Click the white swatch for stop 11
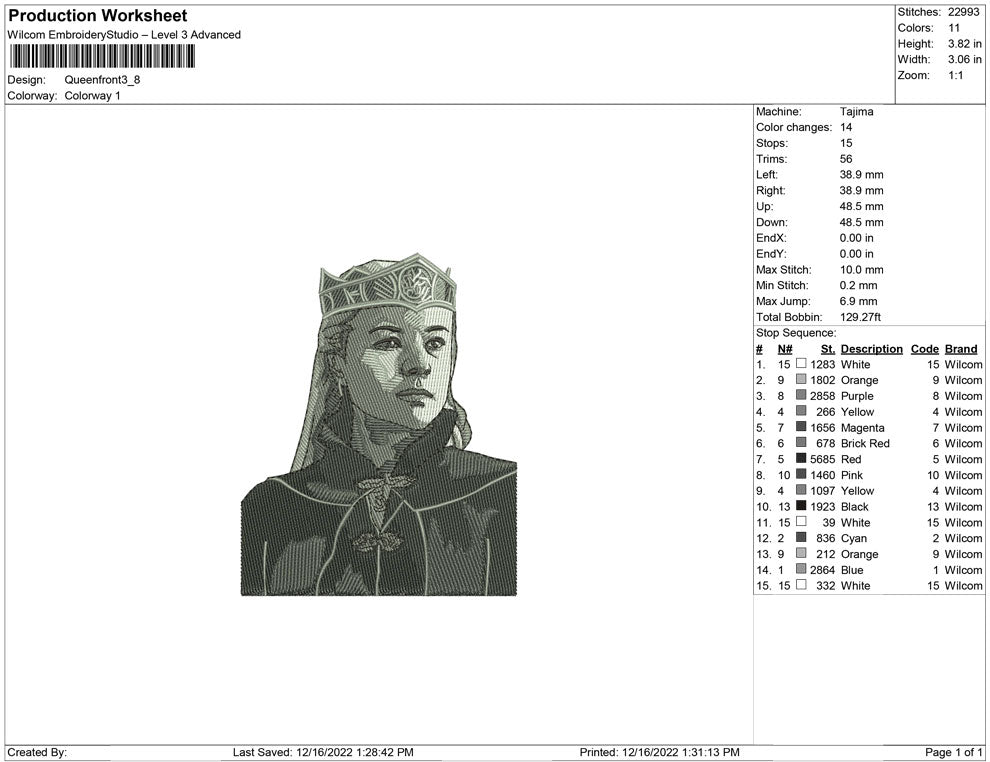 (801, 521)
